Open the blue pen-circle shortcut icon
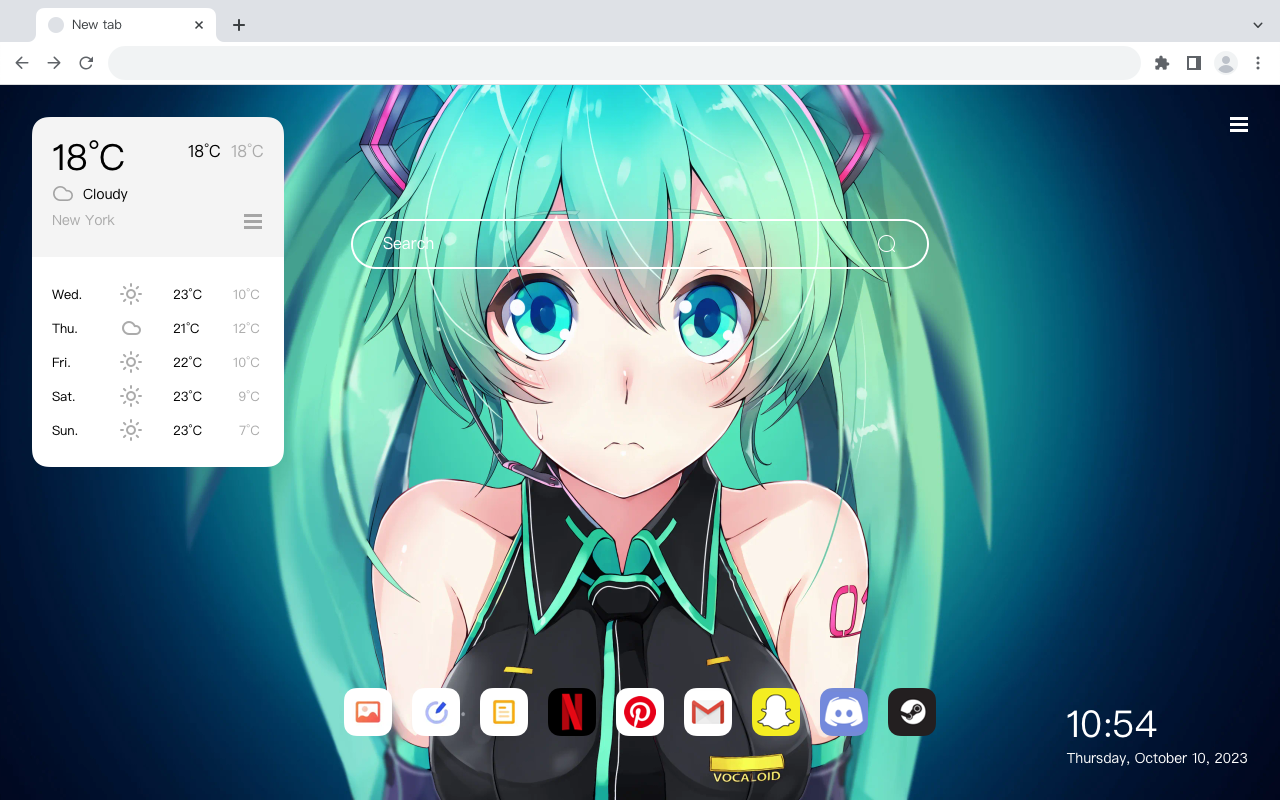Viewport: 1280px width, 800px height. [436, 712]
